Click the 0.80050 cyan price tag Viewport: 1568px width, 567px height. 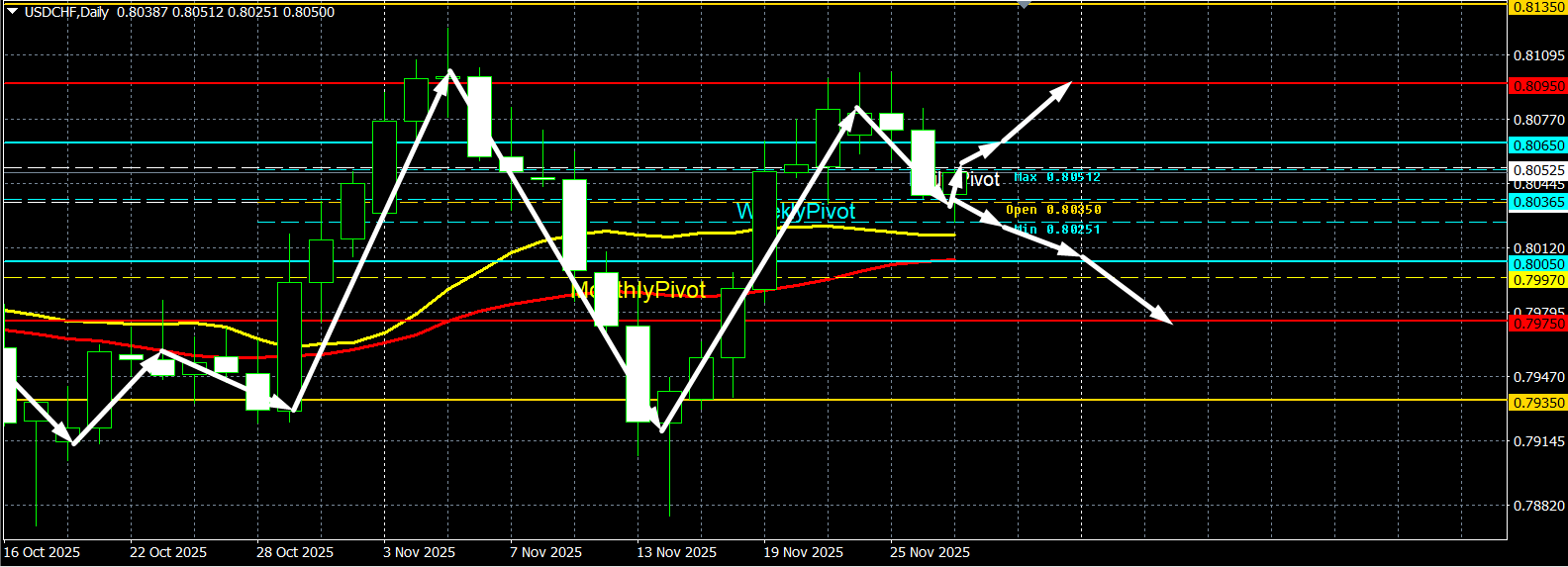click(1537, 264)
